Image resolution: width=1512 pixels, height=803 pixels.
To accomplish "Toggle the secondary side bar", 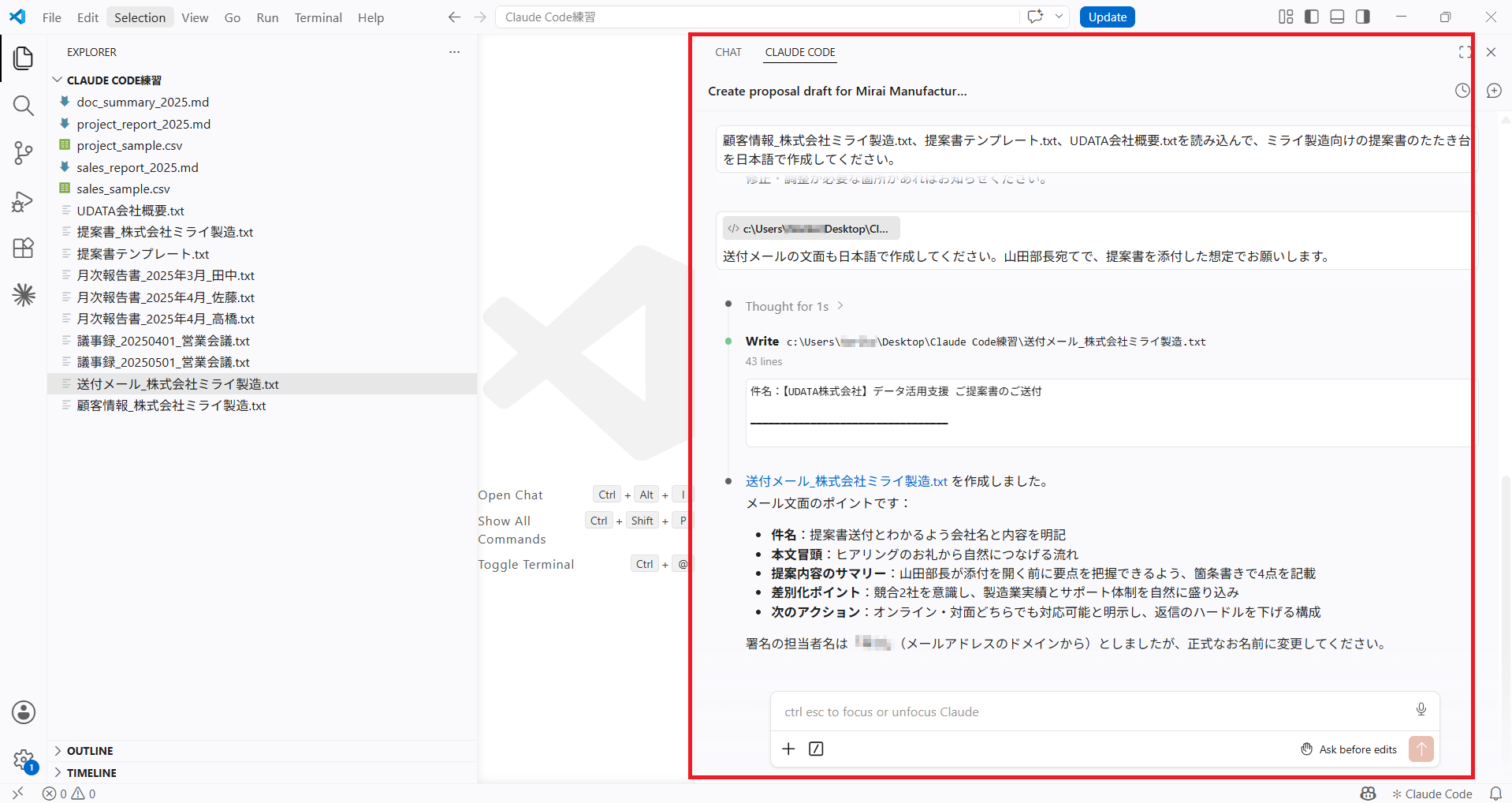I will [x=1363, y=17].
